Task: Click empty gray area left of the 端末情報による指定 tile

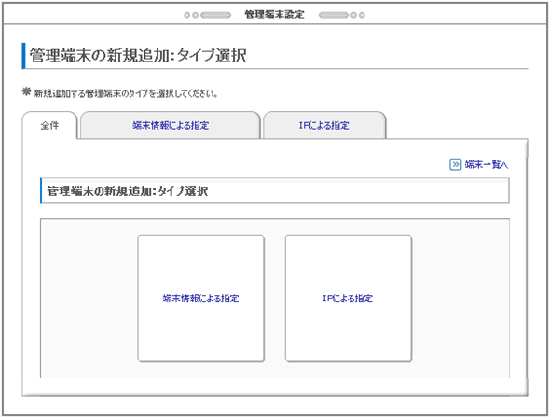Action: tap(89, 298)
